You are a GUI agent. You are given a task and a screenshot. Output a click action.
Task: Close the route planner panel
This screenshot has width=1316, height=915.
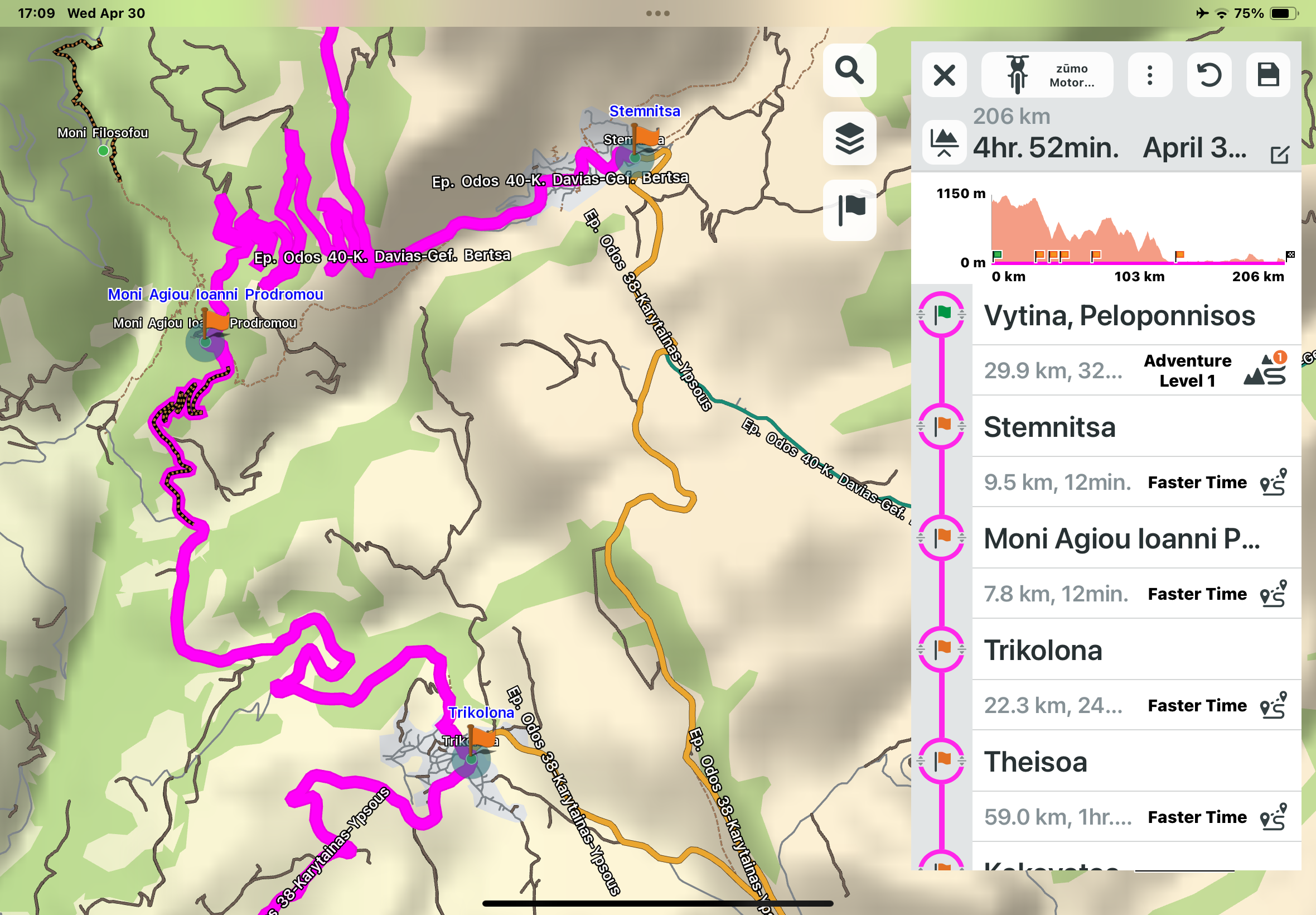[x=944, y=75]
